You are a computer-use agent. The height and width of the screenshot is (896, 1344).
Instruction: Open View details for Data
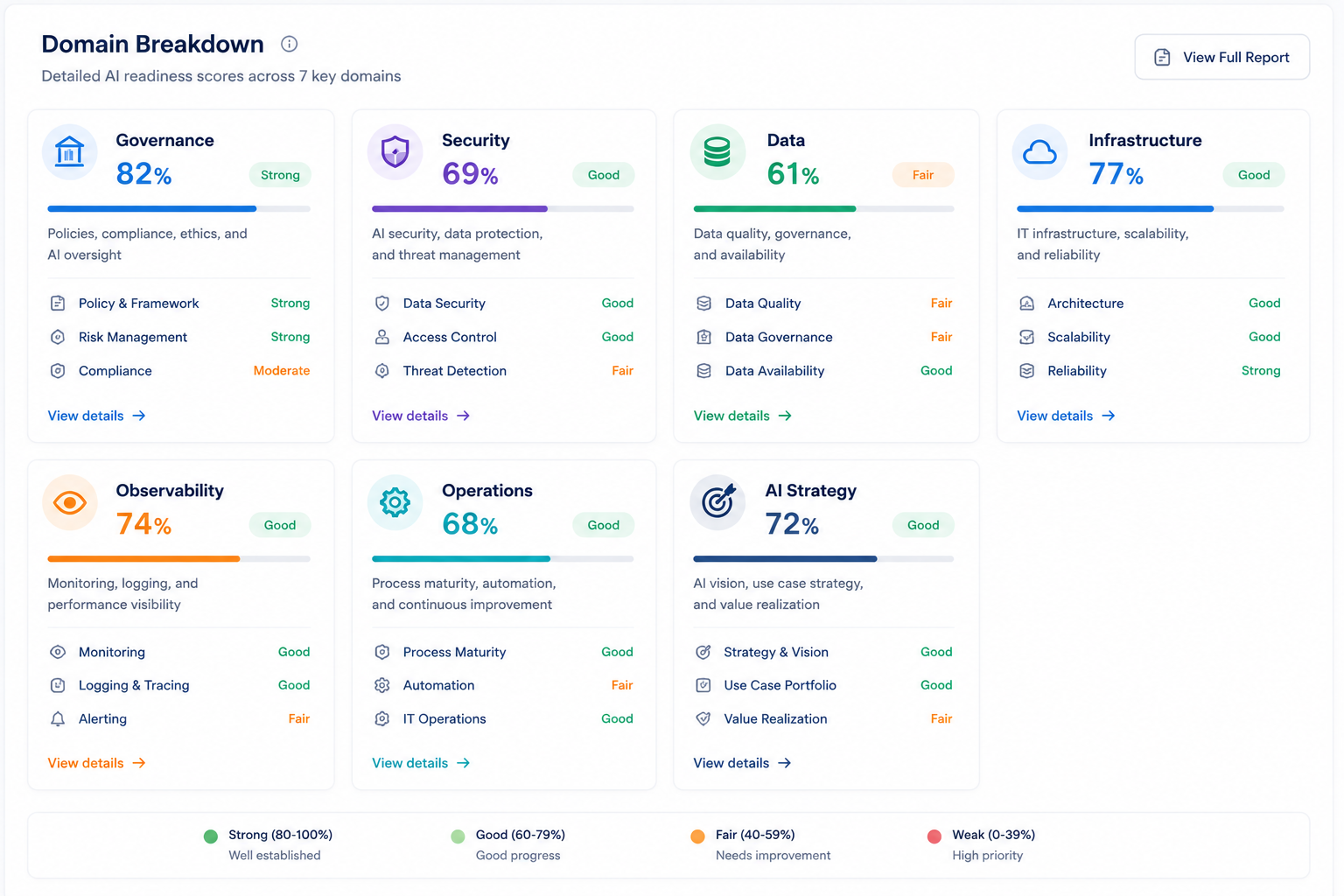[x=743, y=416]
